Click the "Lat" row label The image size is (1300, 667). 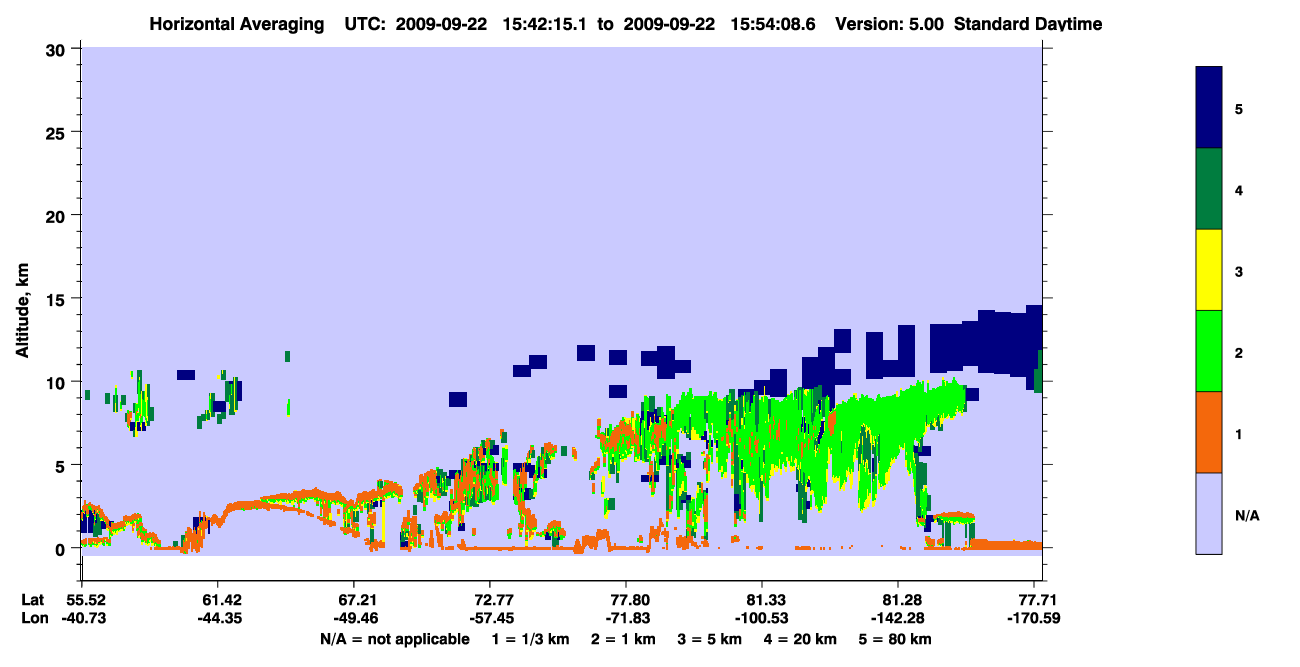[x=32, y=600]
